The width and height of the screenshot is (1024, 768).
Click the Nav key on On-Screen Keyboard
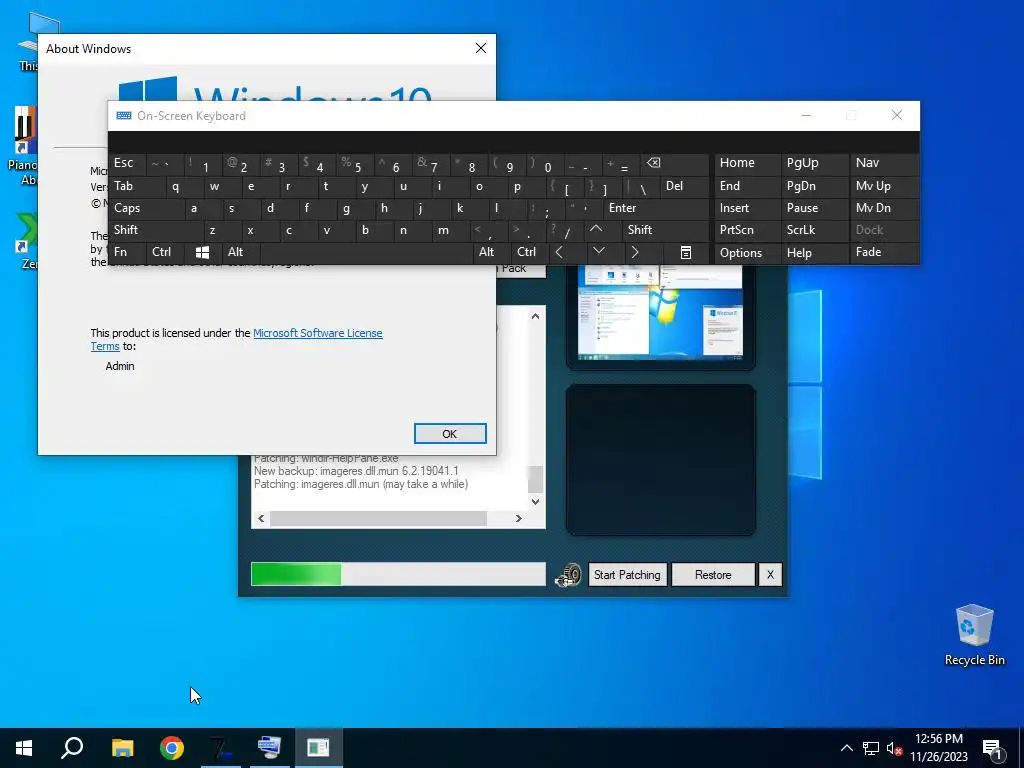click(884, 163)
